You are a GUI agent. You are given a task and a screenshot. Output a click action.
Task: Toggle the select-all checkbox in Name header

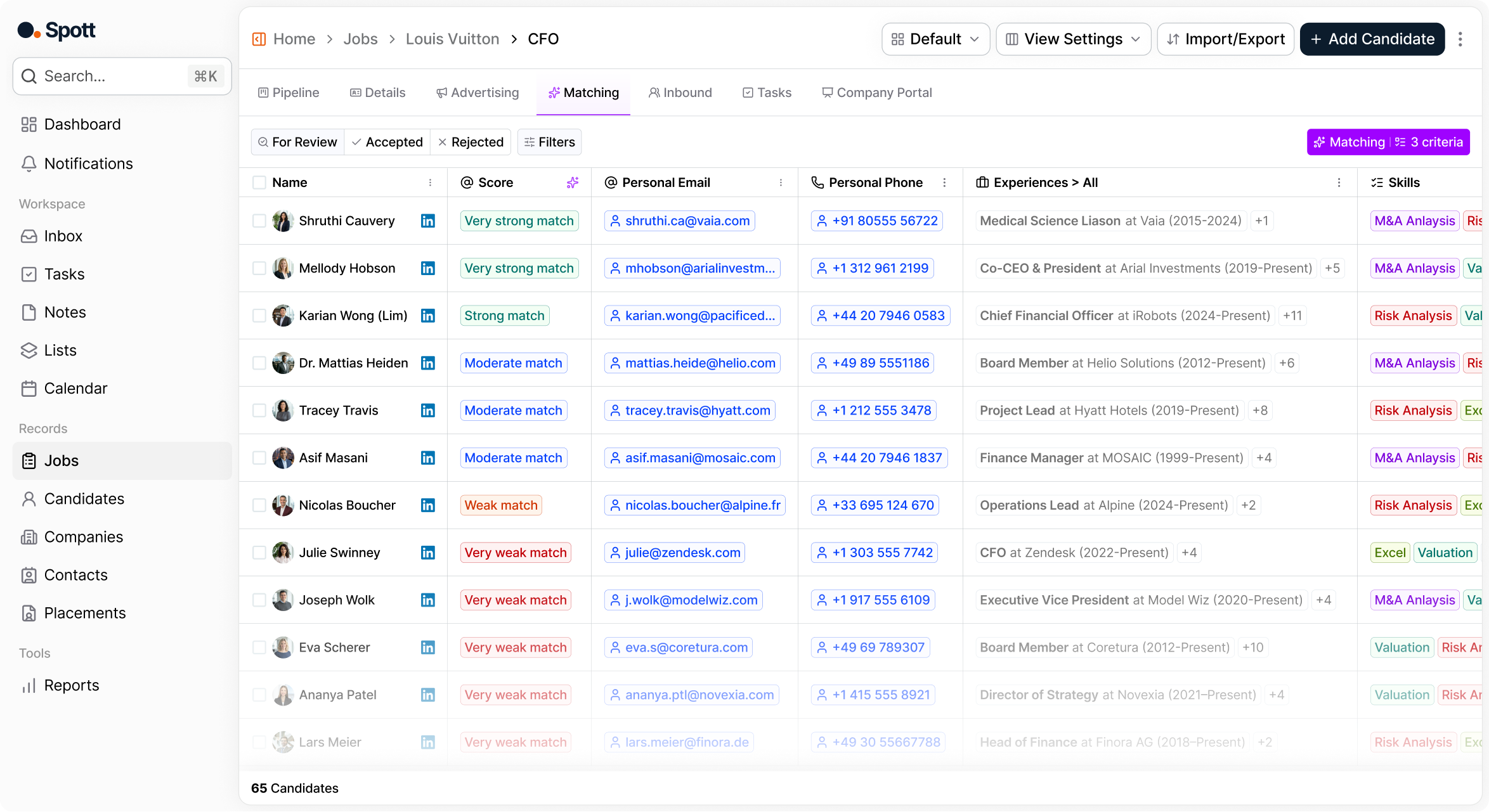[259, 183]
